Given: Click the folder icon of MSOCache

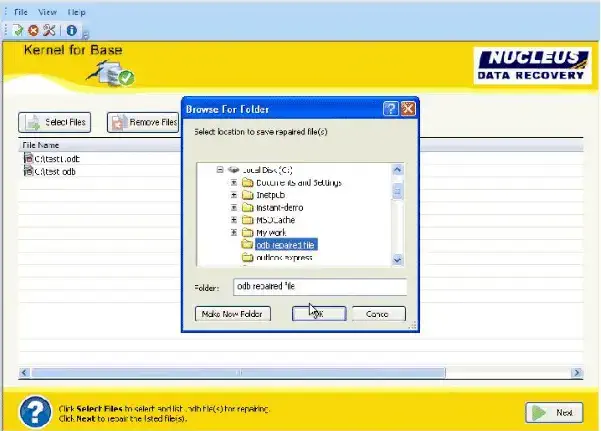Looking at the screenshot, I should [x=248, y=220].
